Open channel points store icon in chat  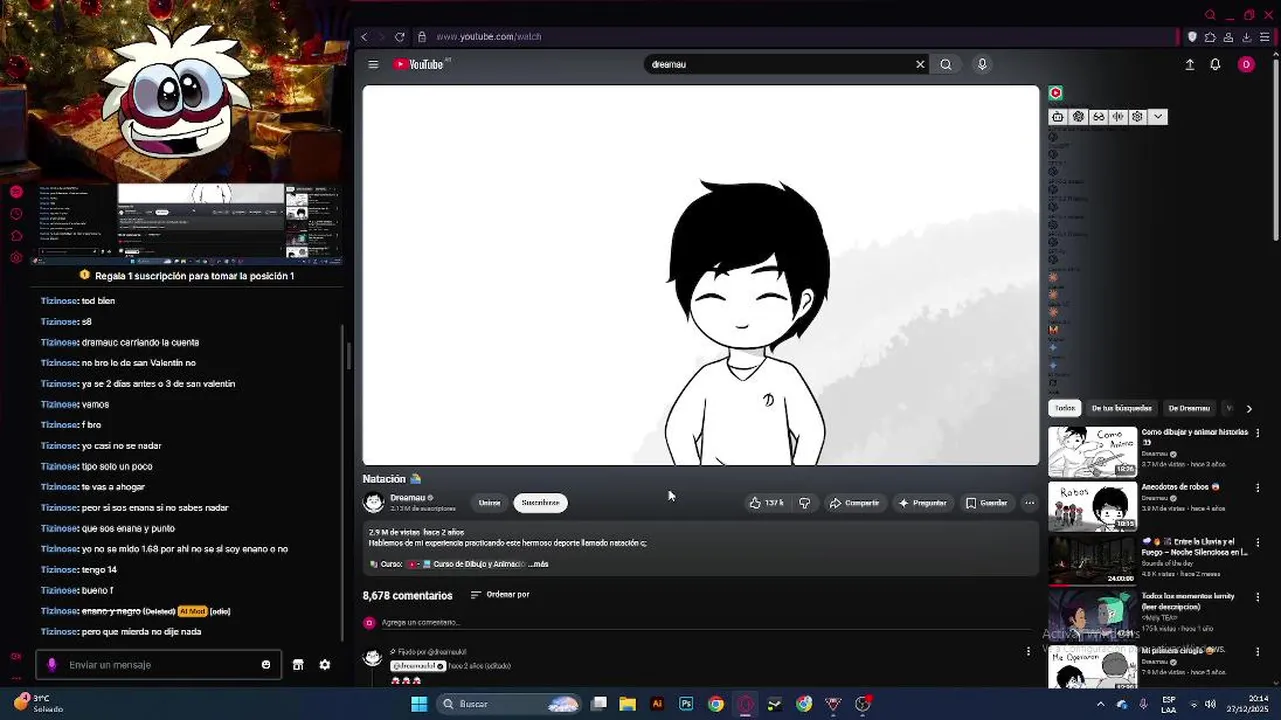[298, 665]
